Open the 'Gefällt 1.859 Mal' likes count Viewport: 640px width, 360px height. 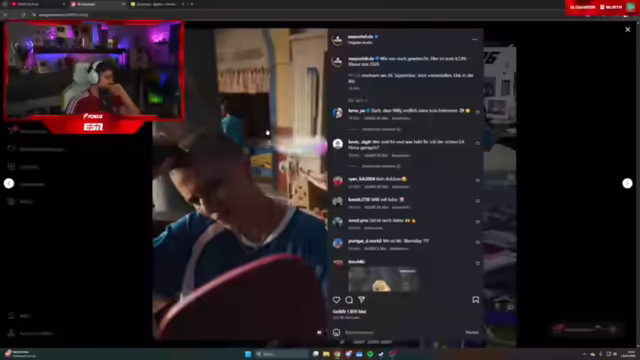point(349,311)
